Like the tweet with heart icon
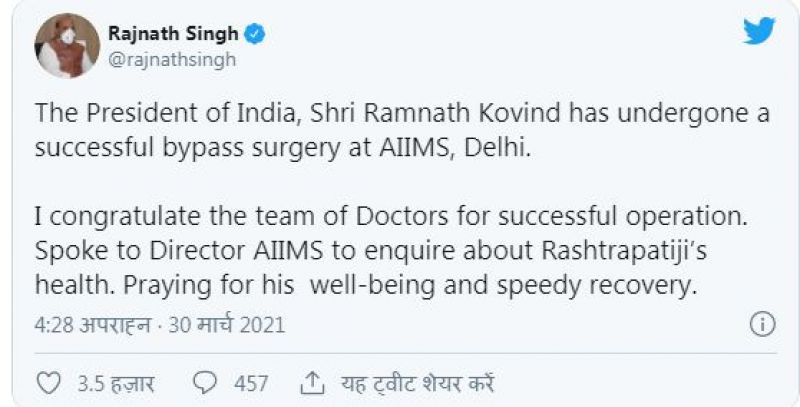Screen dimensions: 800x407 tap(48, 383)
